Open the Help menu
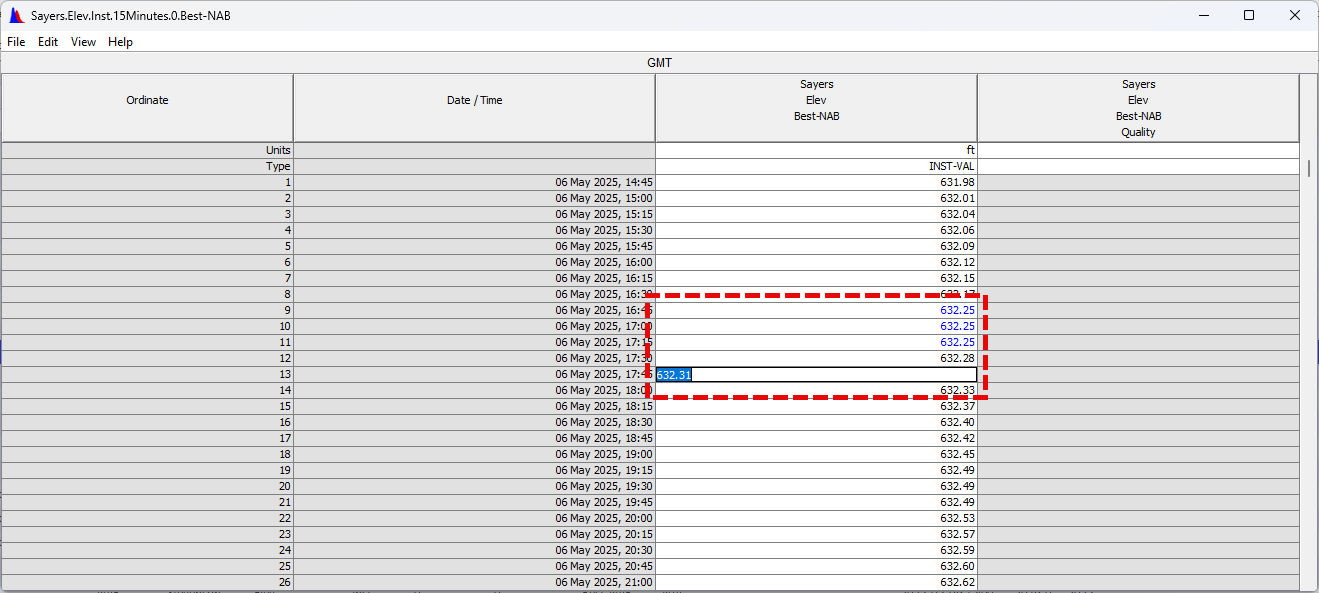 pyautogui.click(x=120, y=42)
